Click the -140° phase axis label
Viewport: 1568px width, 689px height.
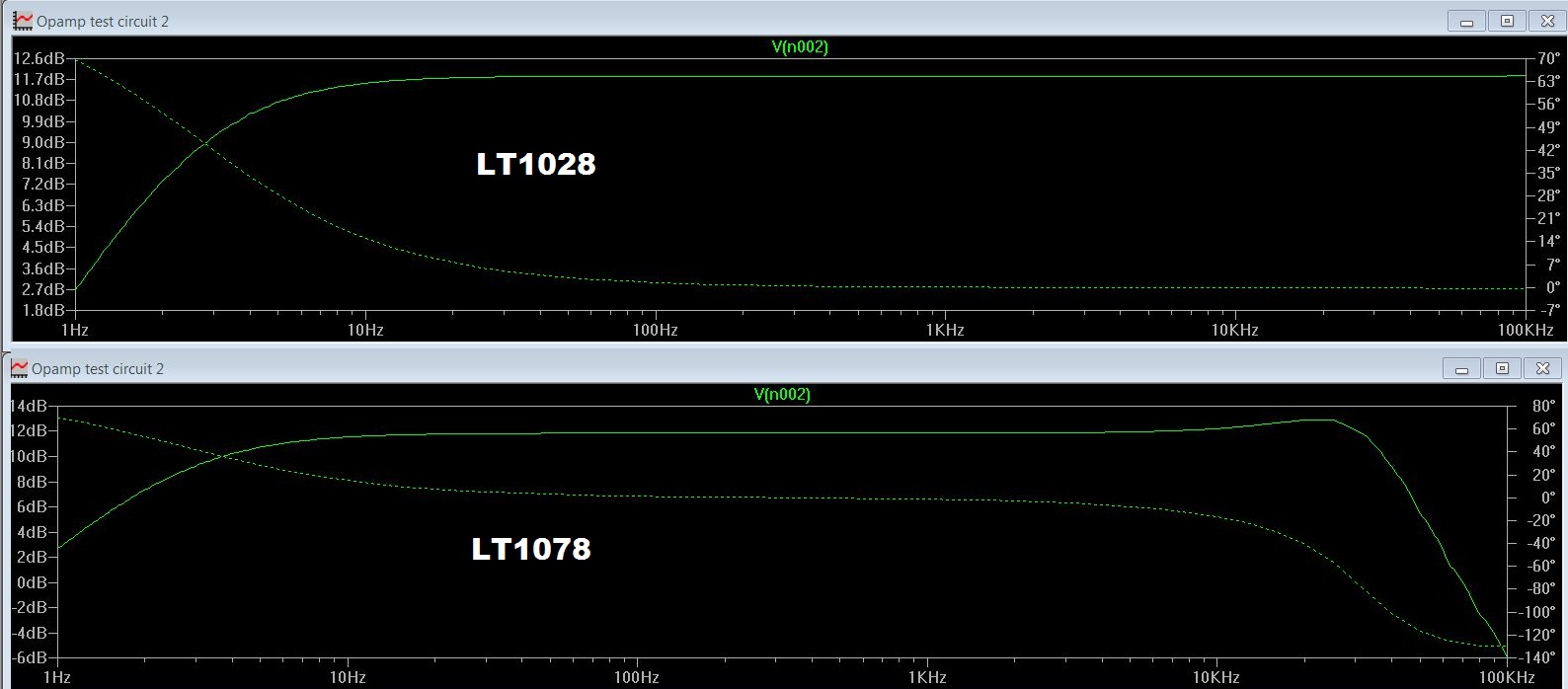[1537, 657]
